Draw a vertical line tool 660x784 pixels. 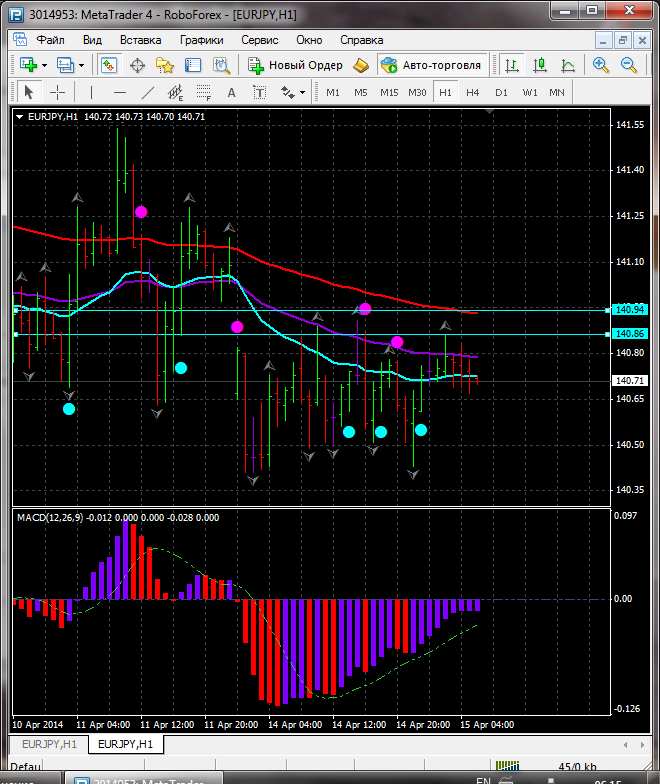[91, 92]
